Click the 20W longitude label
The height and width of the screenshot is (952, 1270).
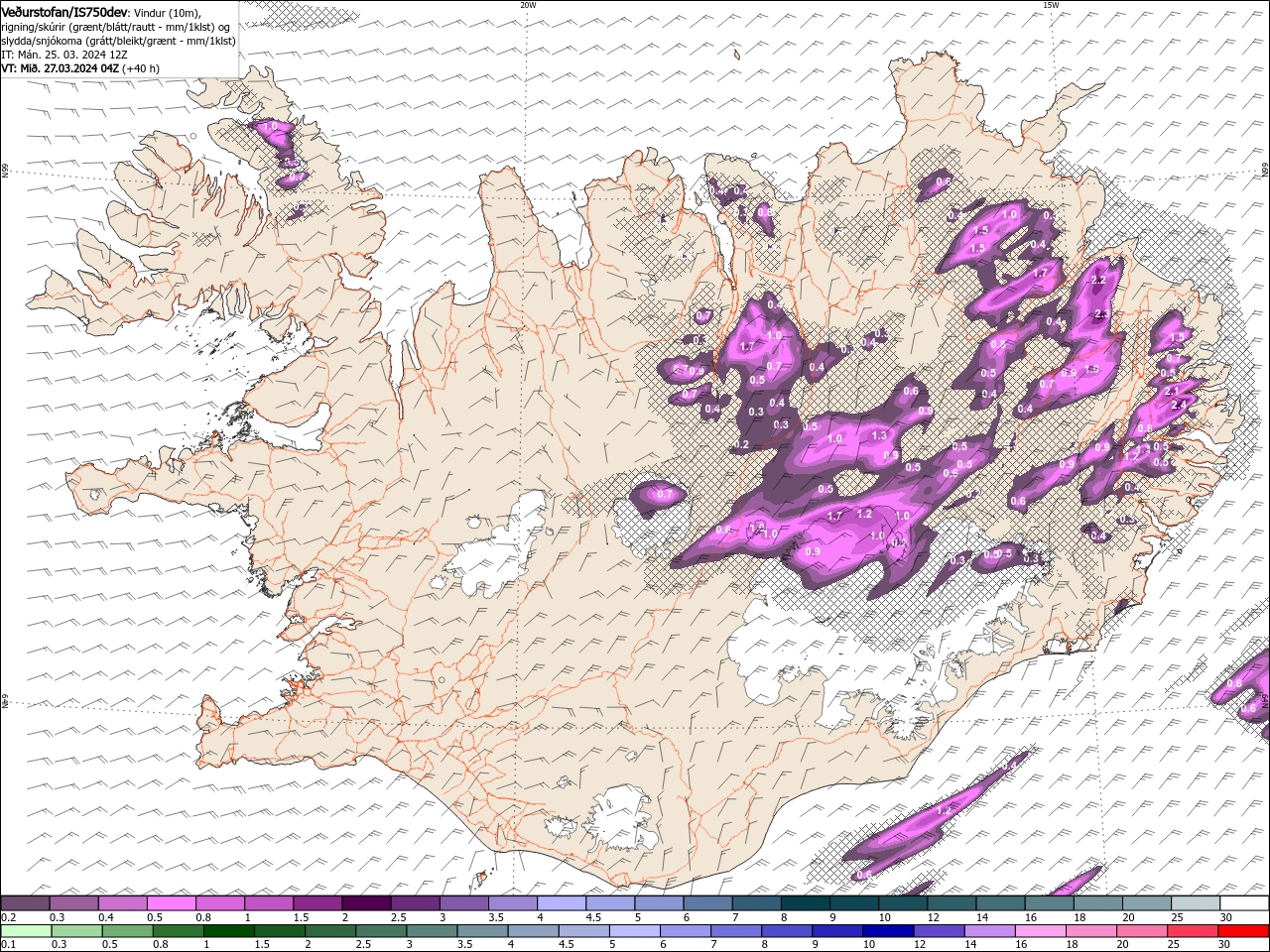point(528,5)
